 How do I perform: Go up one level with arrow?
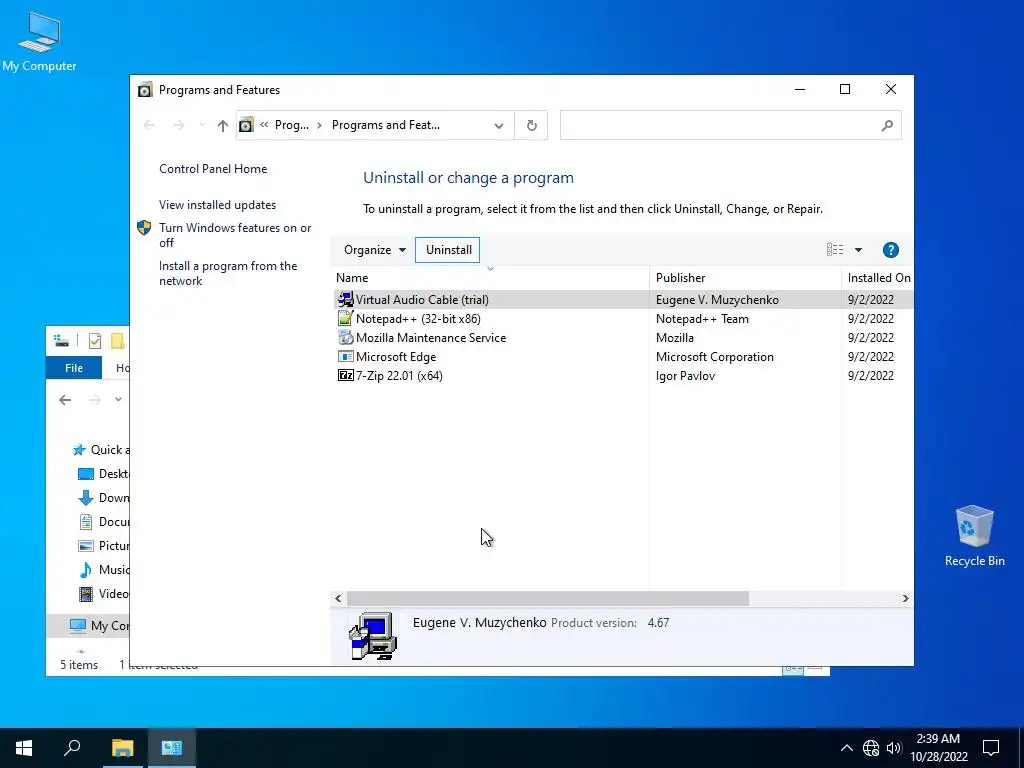223,125
